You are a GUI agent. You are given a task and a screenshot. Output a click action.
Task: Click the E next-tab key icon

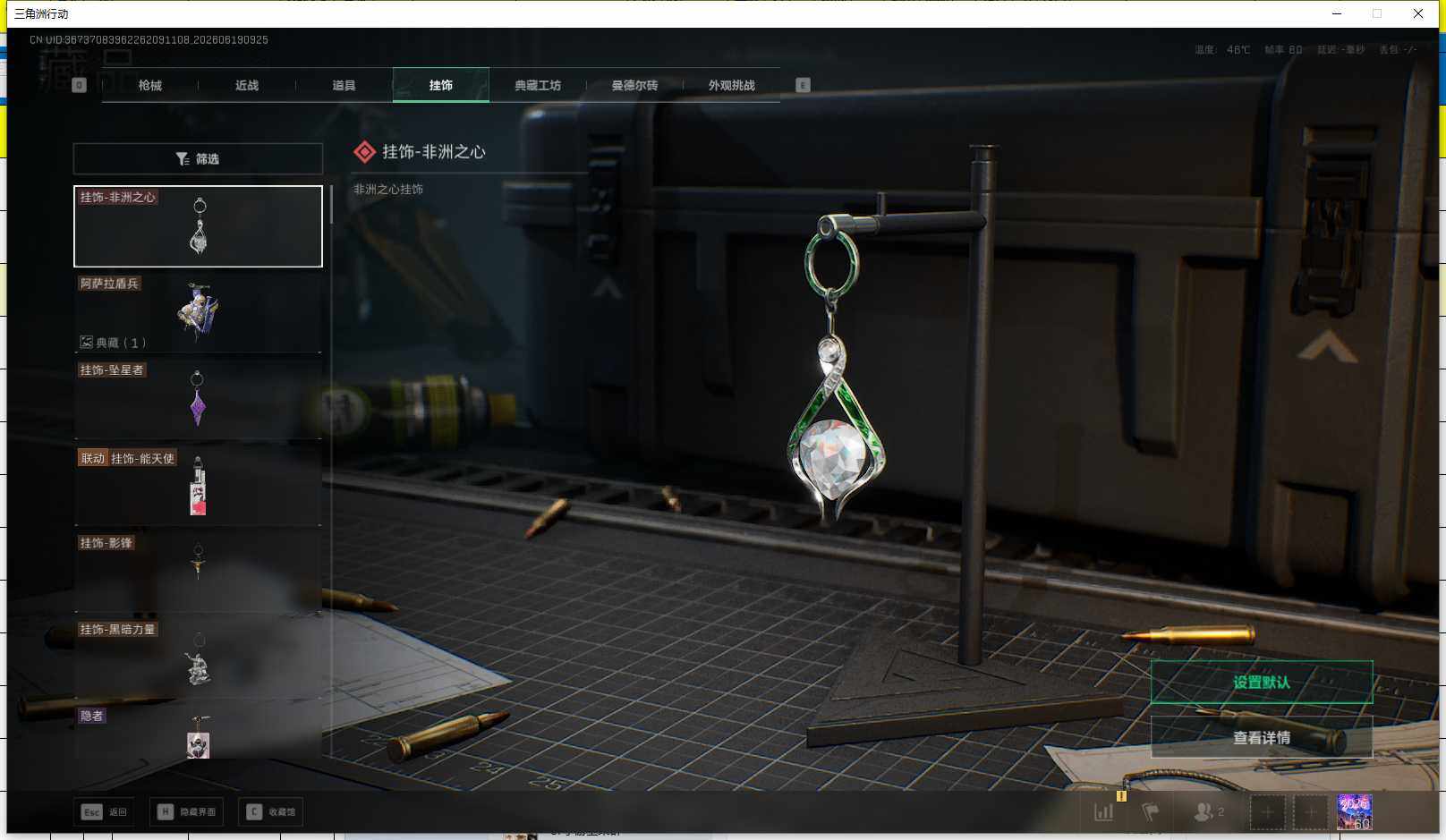point(803,85)
